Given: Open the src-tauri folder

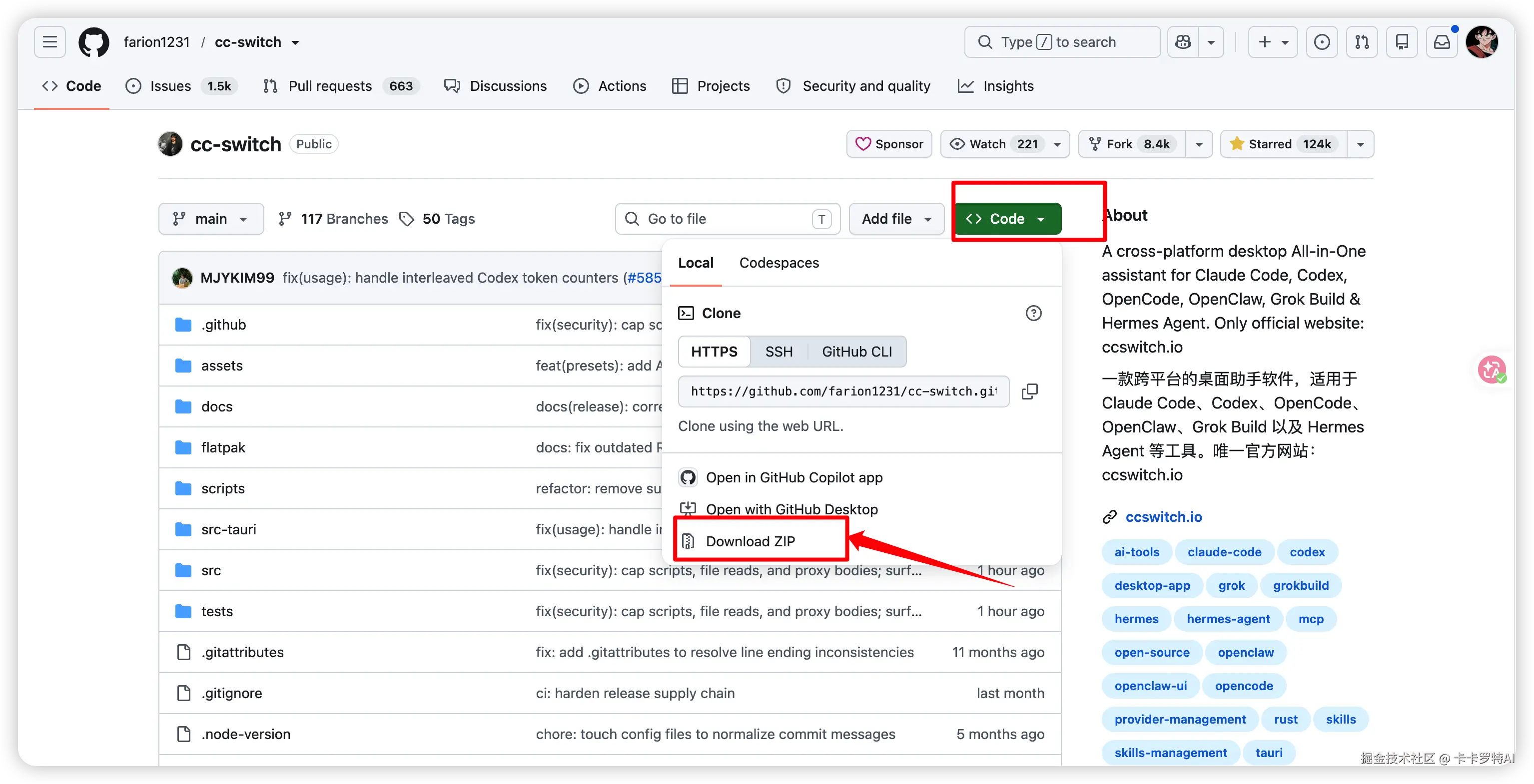Looking at the screenshot, I should point(229,529).
